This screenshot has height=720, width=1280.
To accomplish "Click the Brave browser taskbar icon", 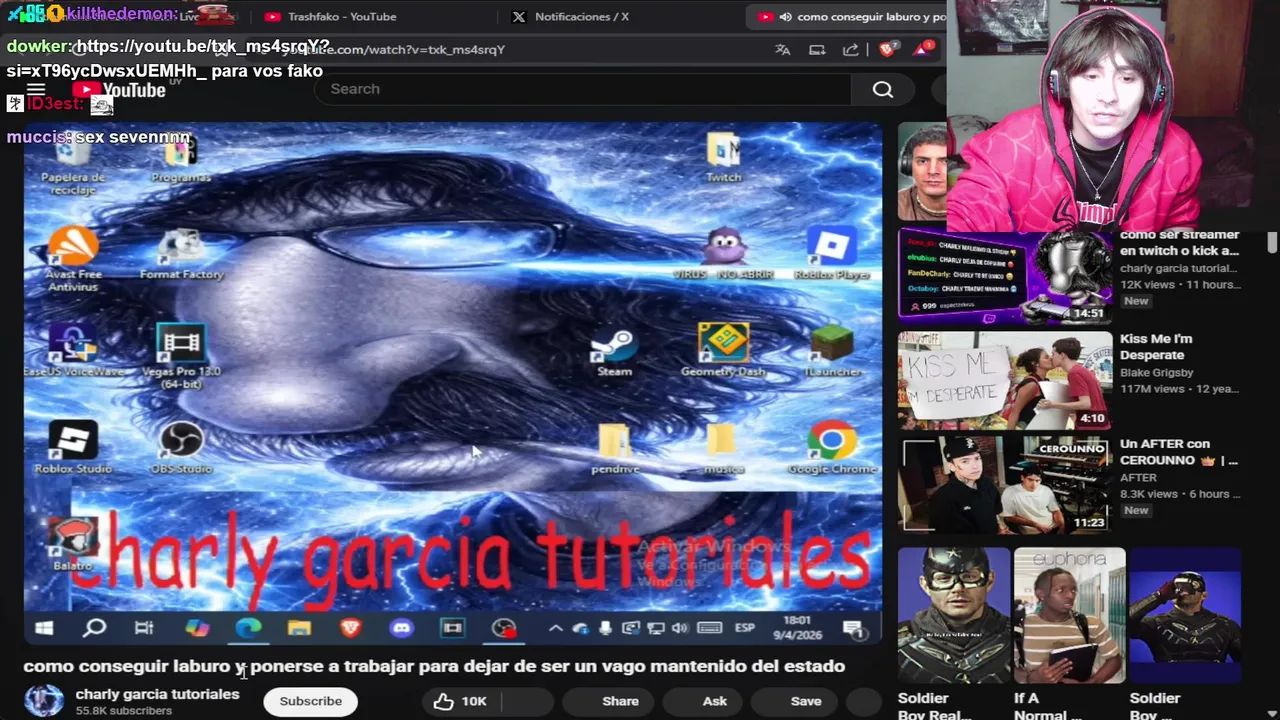I will tap(350, 628).
